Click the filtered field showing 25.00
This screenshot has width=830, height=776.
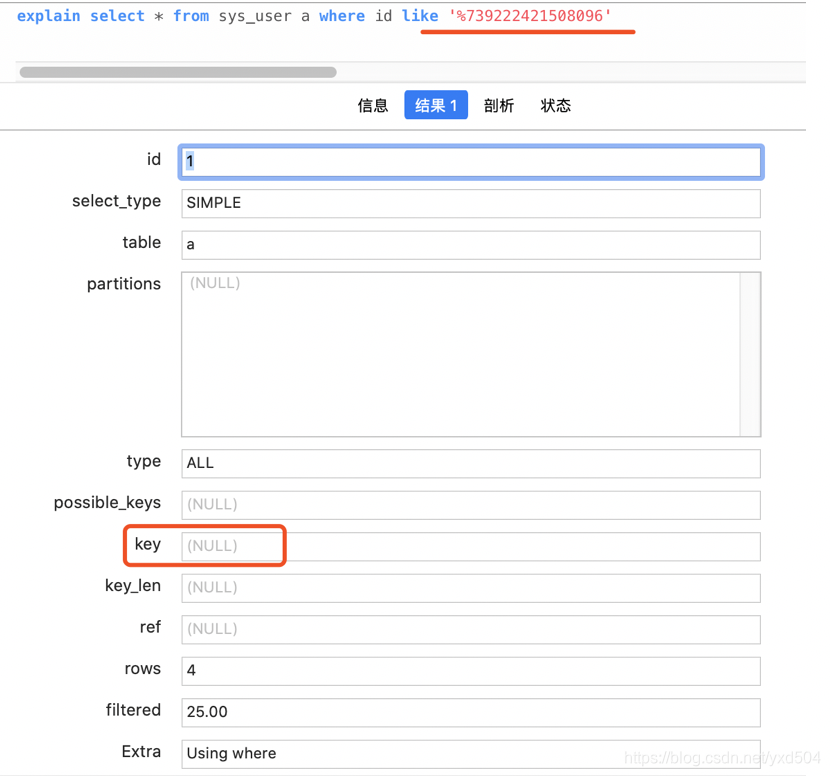pyautogui.click(x=471, y=712)
